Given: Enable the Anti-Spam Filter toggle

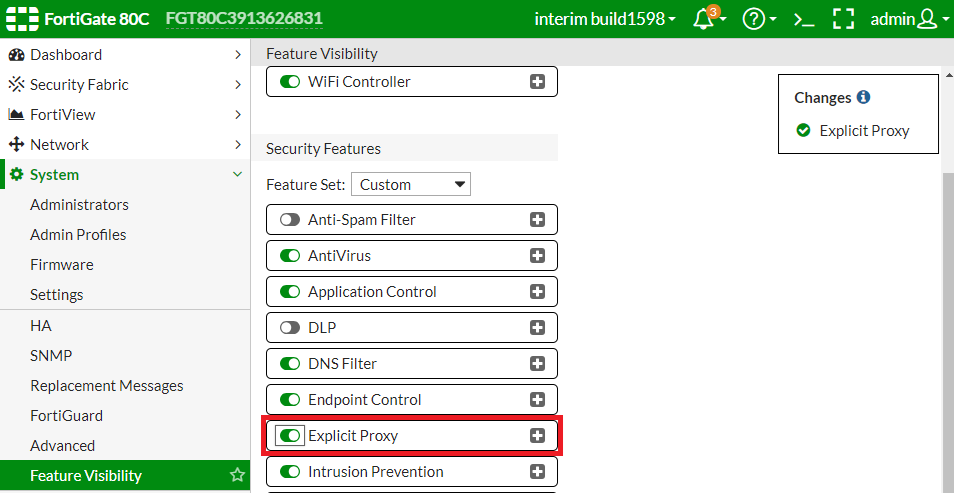Looking at the screenshot, I should click(290, 220).
